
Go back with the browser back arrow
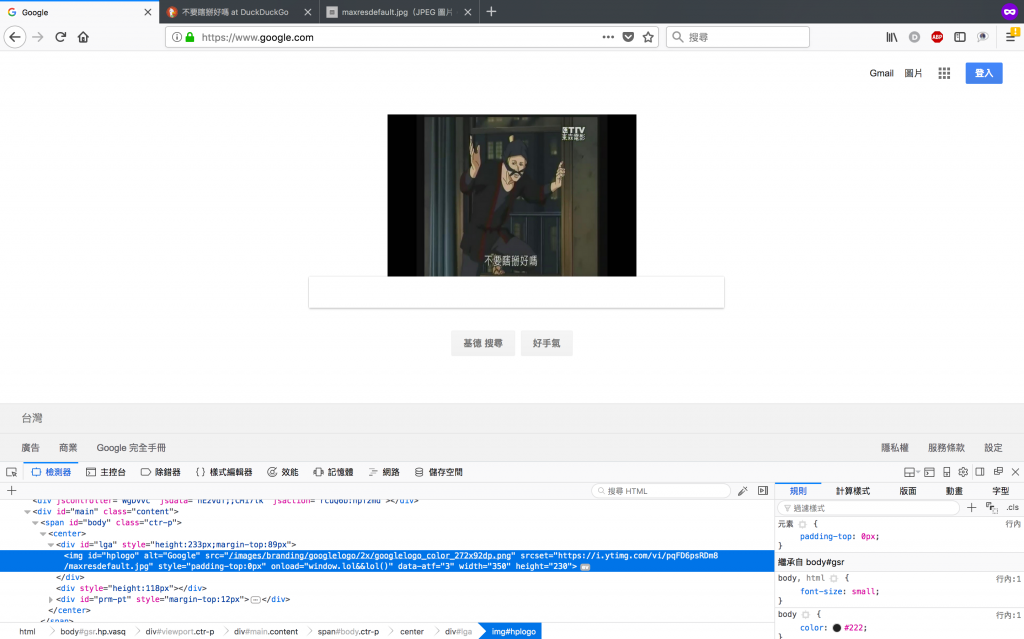pos(15,37)
